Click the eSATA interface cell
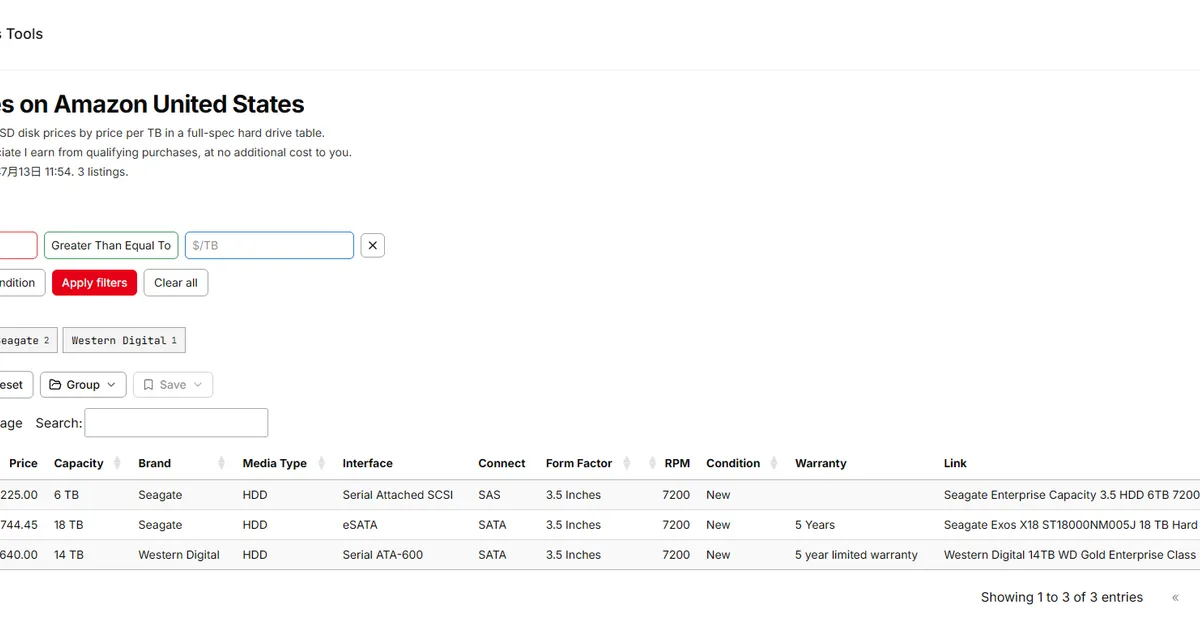This screenshot has height=630, width=1200. click(x=360, y=525)
